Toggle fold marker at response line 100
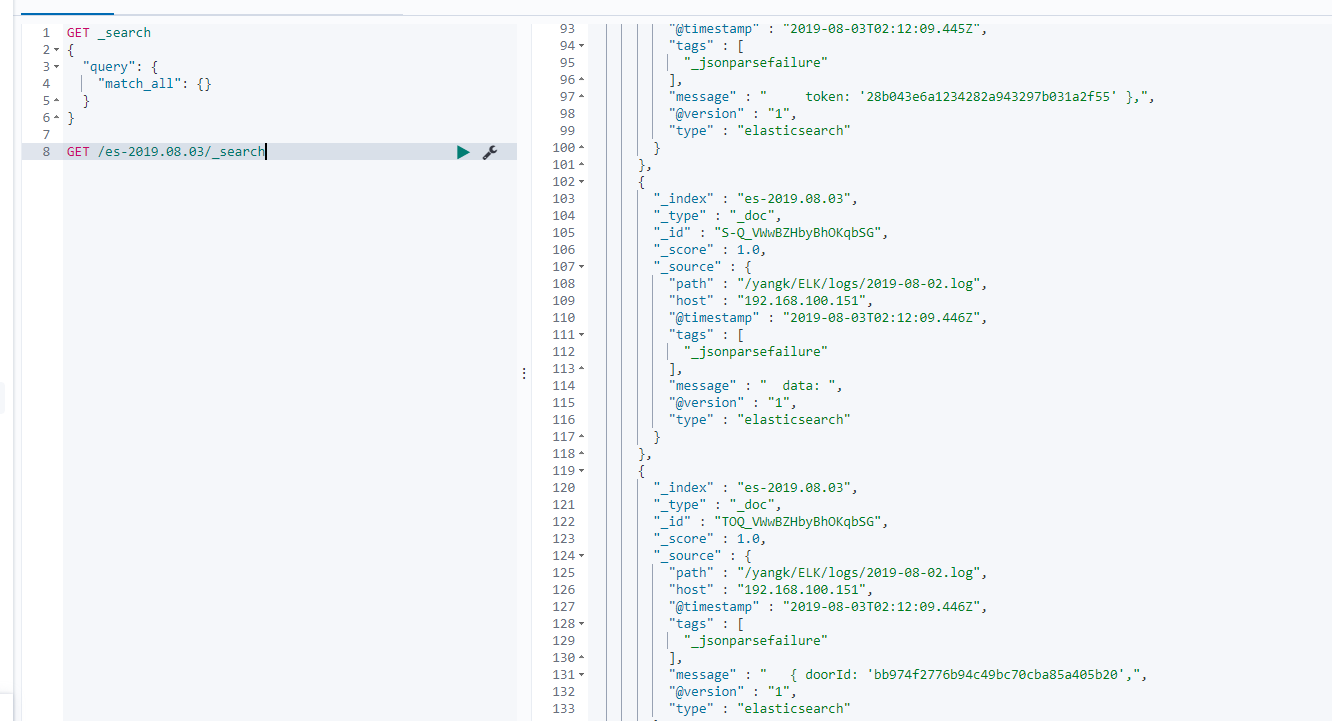This screenshot has height=721, width=1332. (x=582, y=147)
